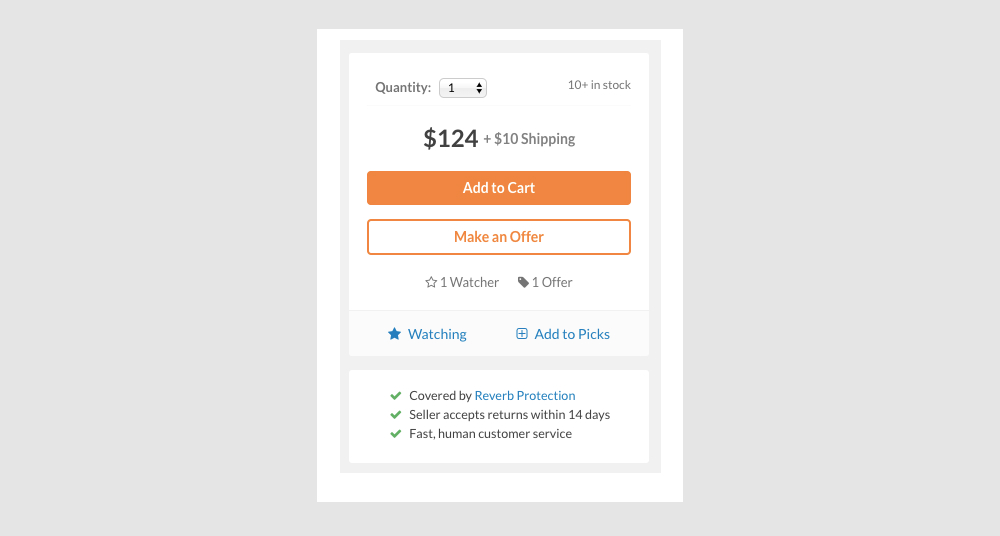The width and height of the screenshot is (1000, 536).
Task: Click the green checkmark beside Covered by
Action: 396,396
